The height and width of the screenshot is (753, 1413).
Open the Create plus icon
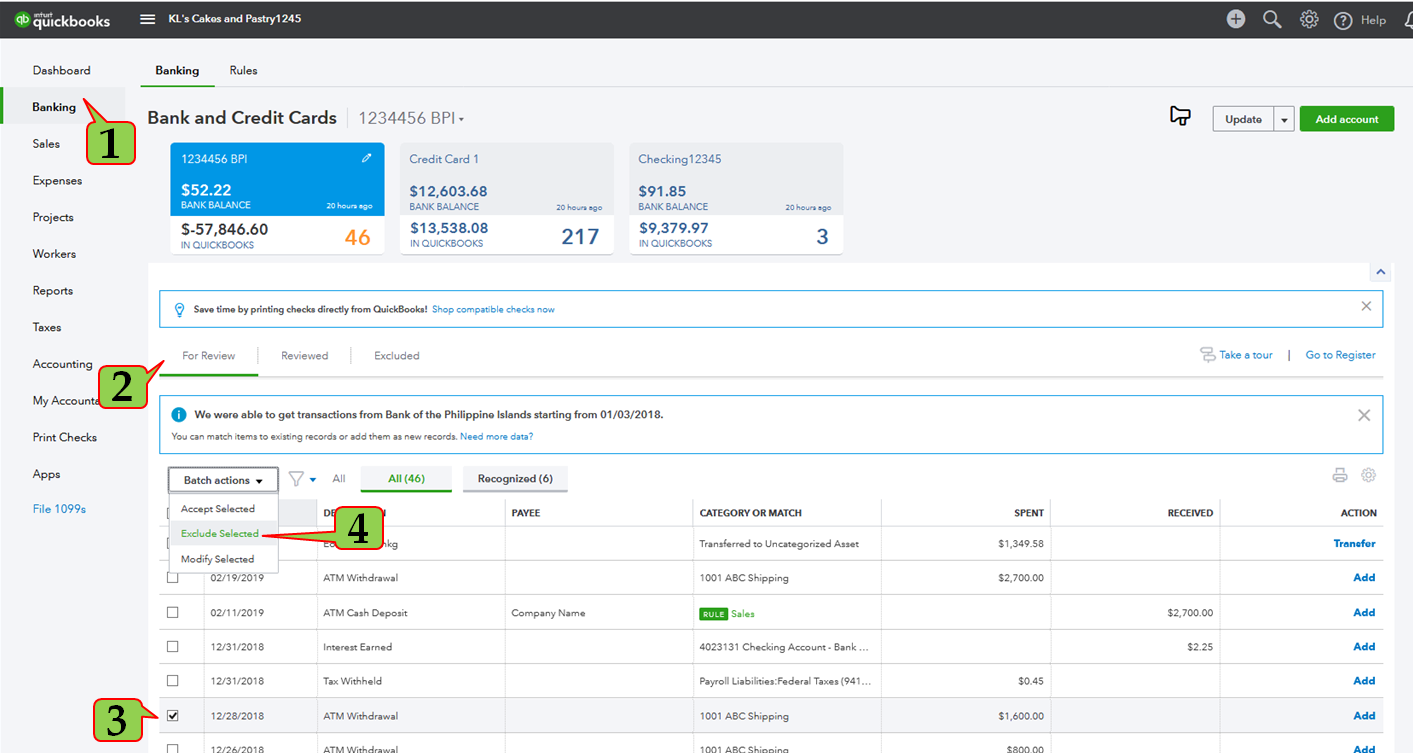click(x=1236, y=19)
